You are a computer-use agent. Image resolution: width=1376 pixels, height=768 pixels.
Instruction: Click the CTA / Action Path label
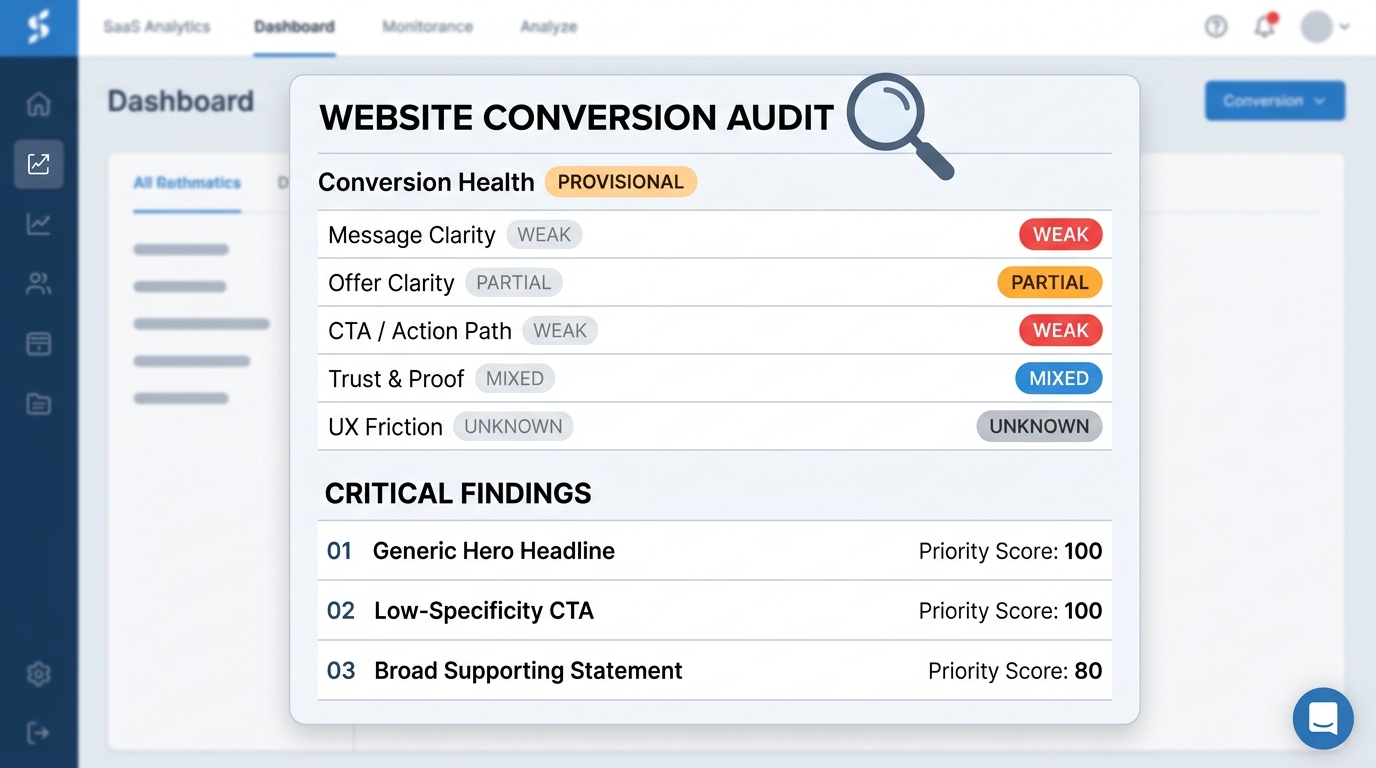point(420,331)
